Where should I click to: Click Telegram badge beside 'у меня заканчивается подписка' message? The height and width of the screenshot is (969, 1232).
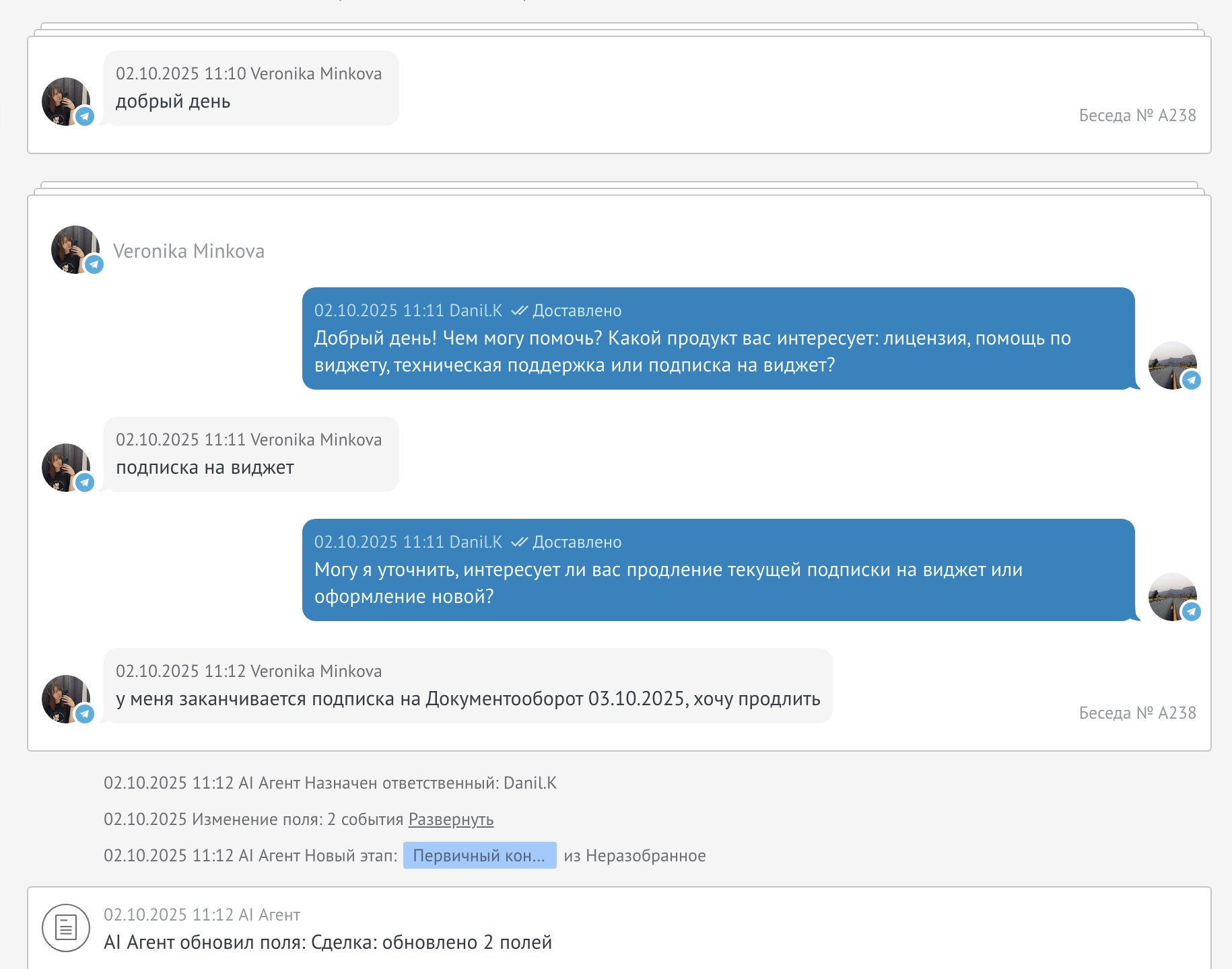pos(85,714)
